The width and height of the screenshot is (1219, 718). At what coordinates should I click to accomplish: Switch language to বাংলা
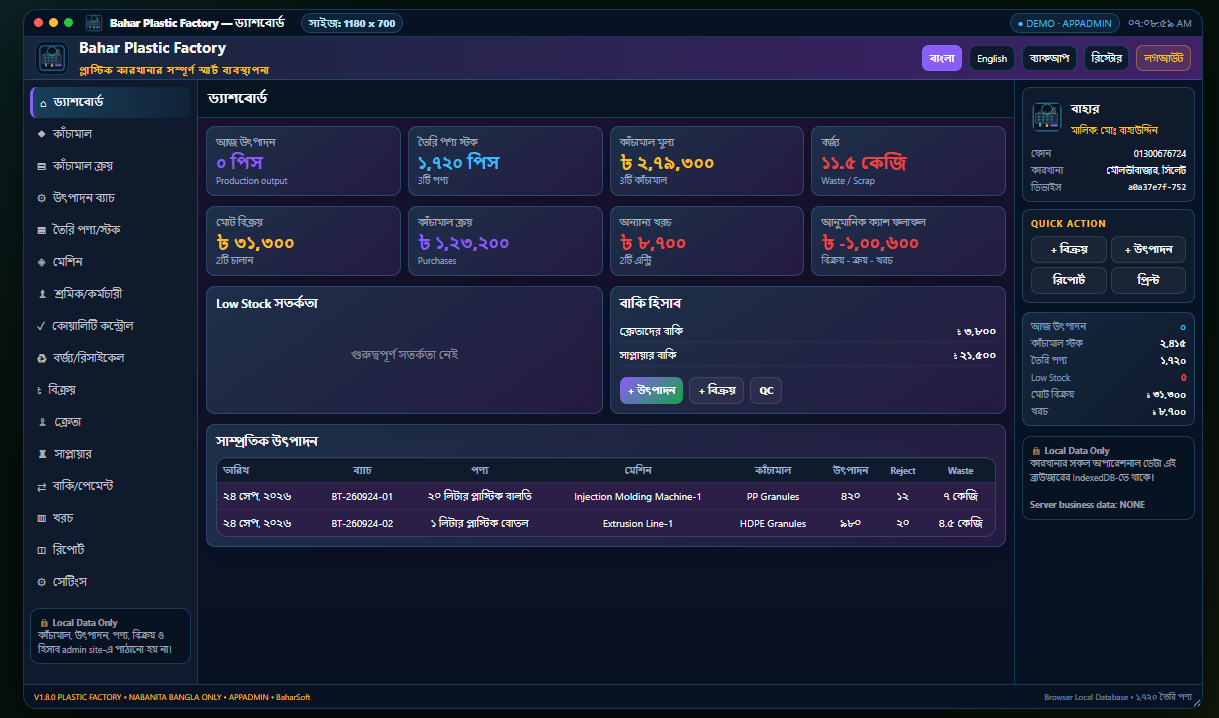[942, 58]
